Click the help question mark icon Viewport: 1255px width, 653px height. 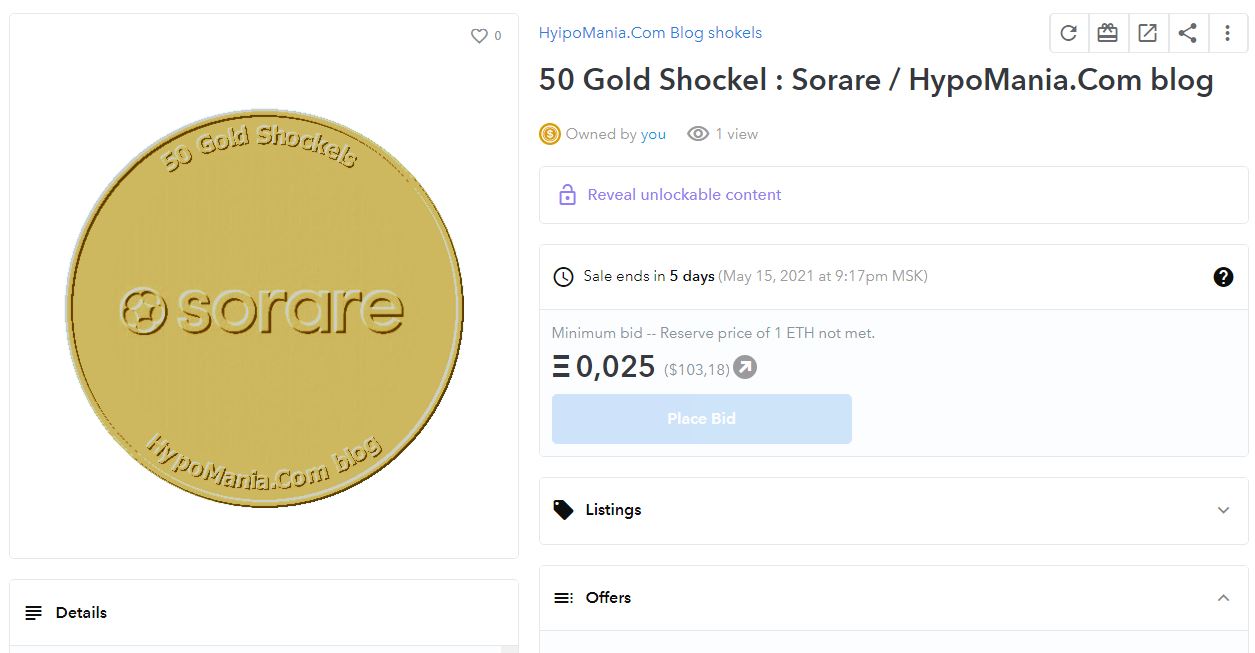point(1223,277)
